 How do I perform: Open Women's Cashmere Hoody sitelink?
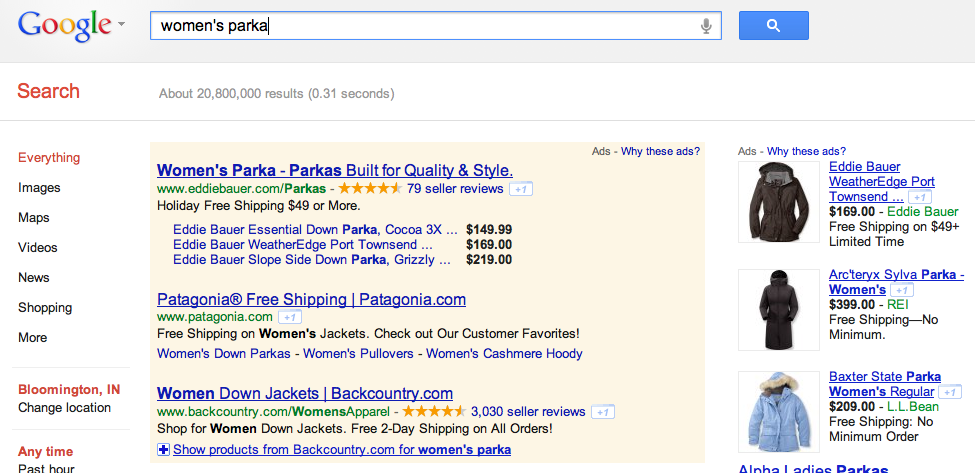(x=504, y=354)
